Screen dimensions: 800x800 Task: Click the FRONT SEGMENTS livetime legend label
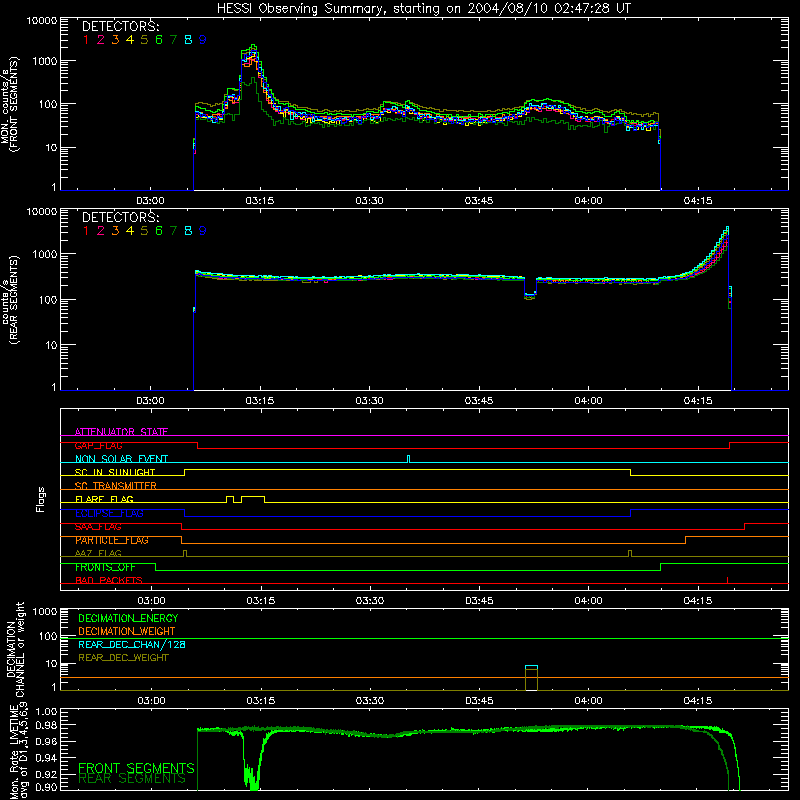pos(136,768)
